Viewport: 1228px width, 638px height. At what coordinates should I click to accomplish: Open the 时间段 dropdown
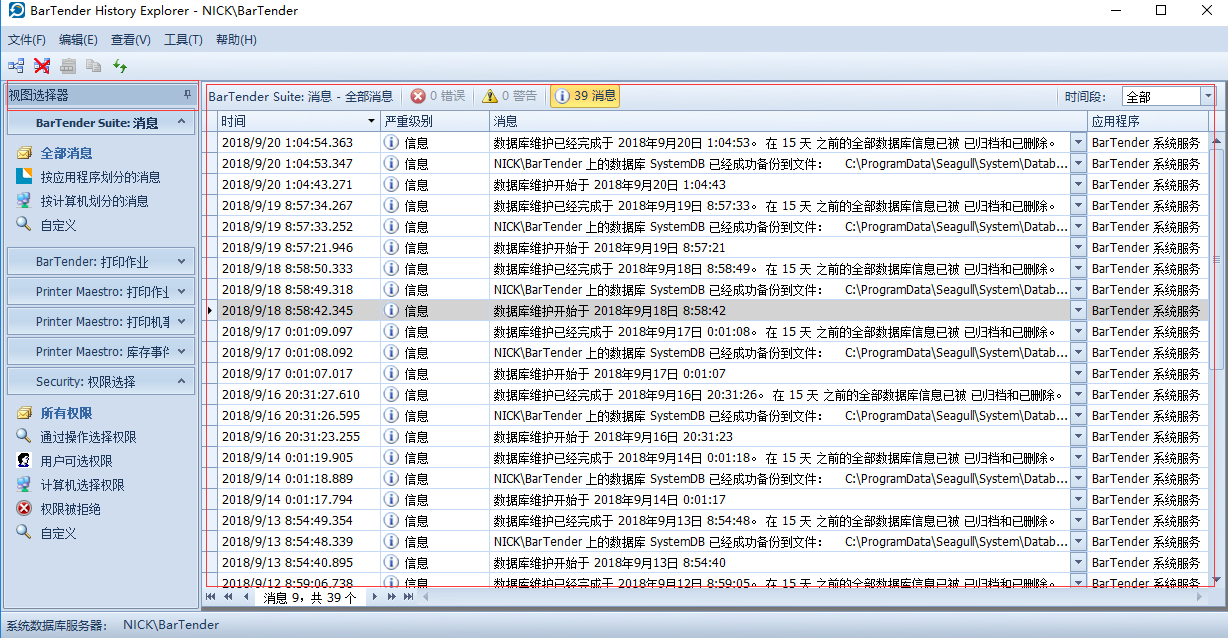1207,96
